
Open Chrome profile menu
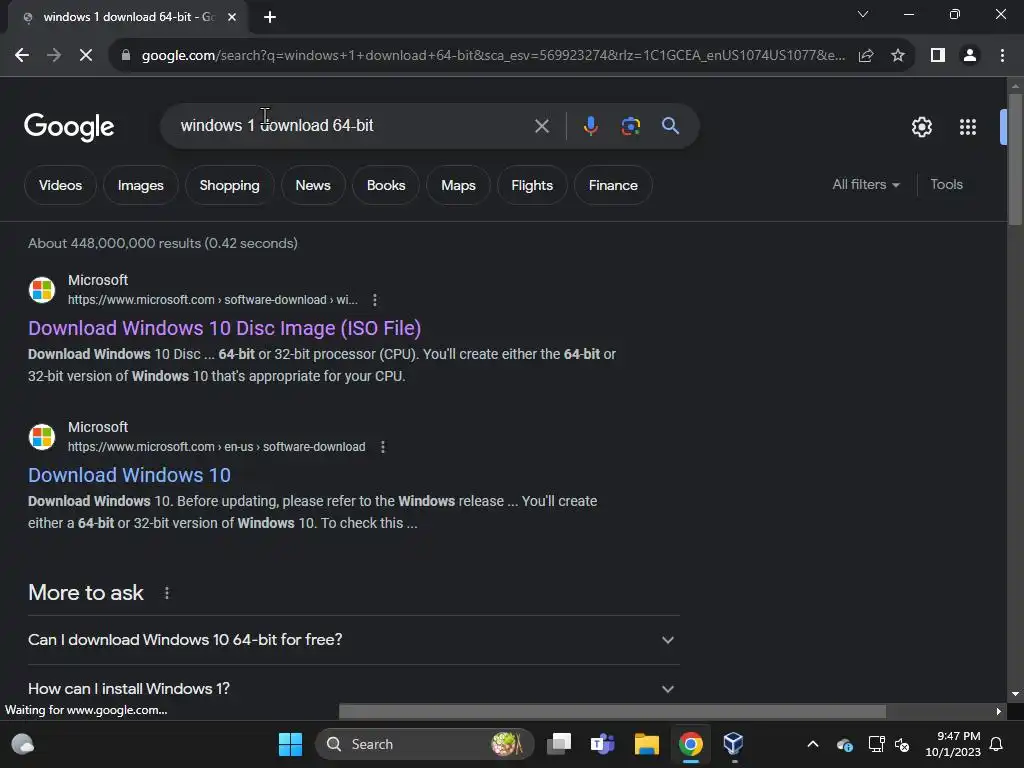tap(970, 56)
